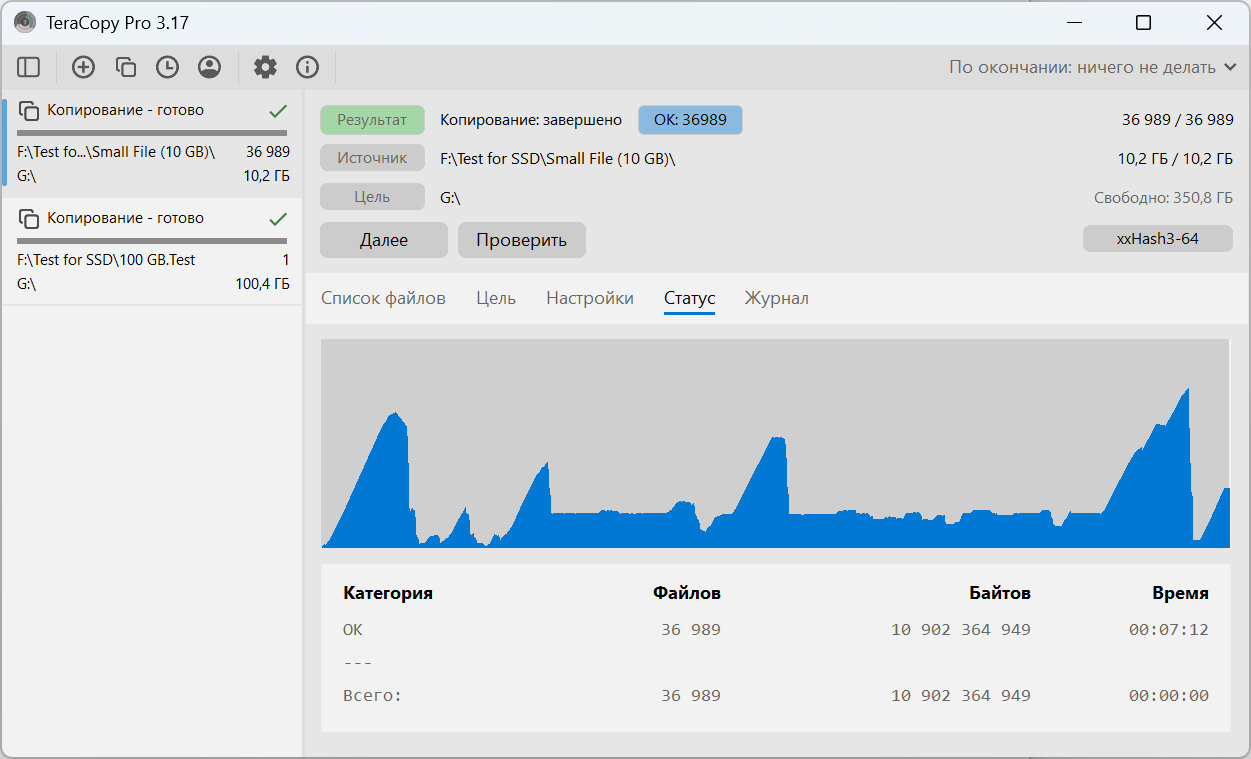
Task: Click the green checkmark of Small File task
Action: tap(278, 111)
